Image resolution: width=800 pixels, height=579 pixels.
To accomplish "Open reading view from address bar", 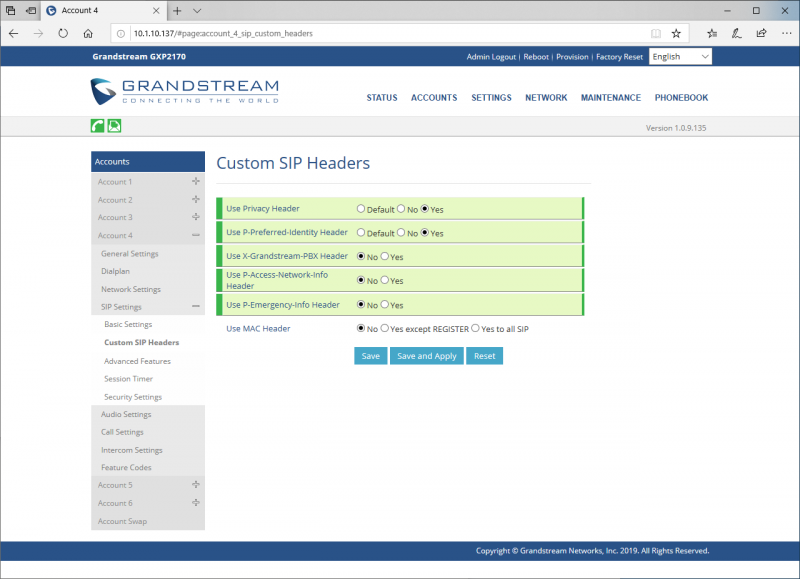I will pyautogui.click(x=656, y=34).
